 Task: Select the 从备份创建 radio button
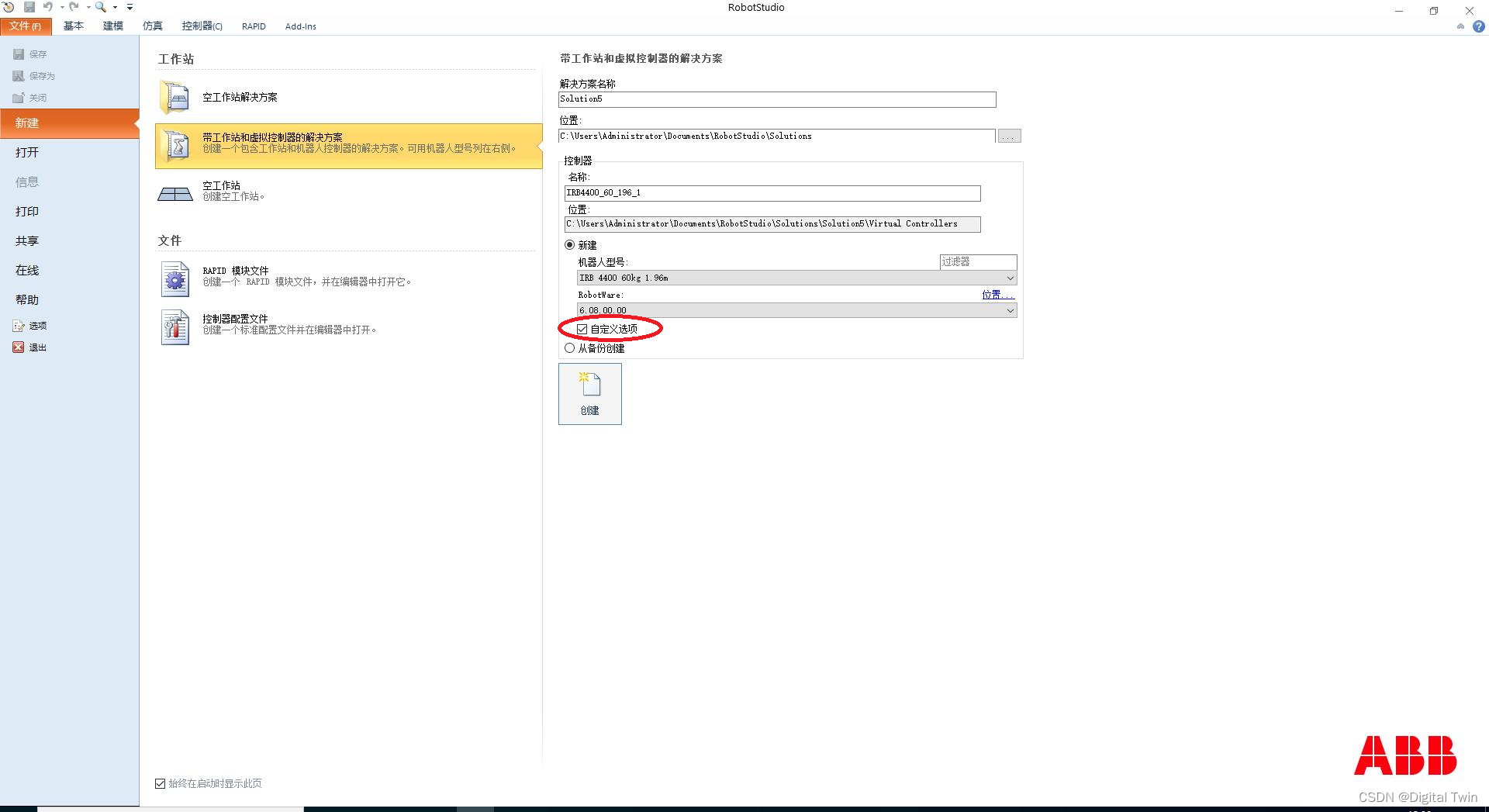[570, 348]
